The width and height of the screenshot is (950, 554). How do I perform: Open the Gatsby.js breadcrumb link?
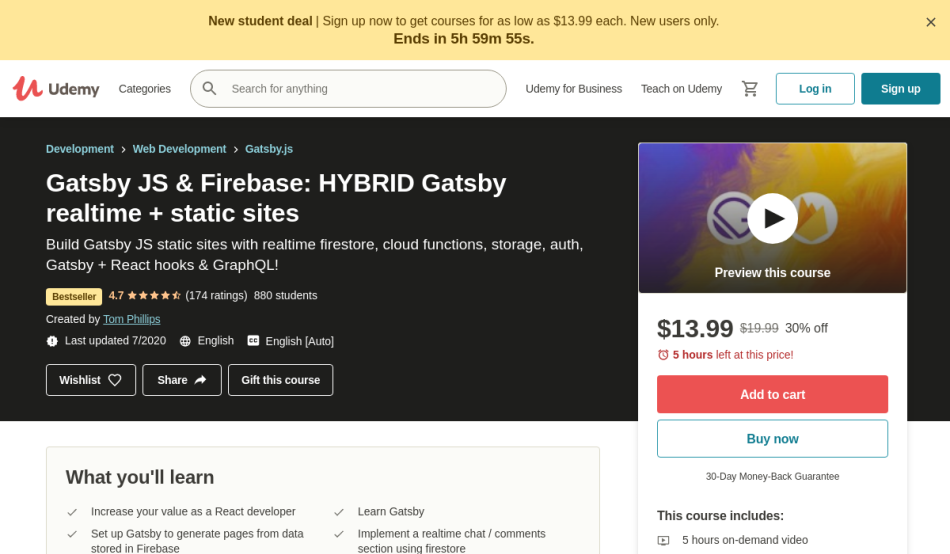click(x=269, y=149)
